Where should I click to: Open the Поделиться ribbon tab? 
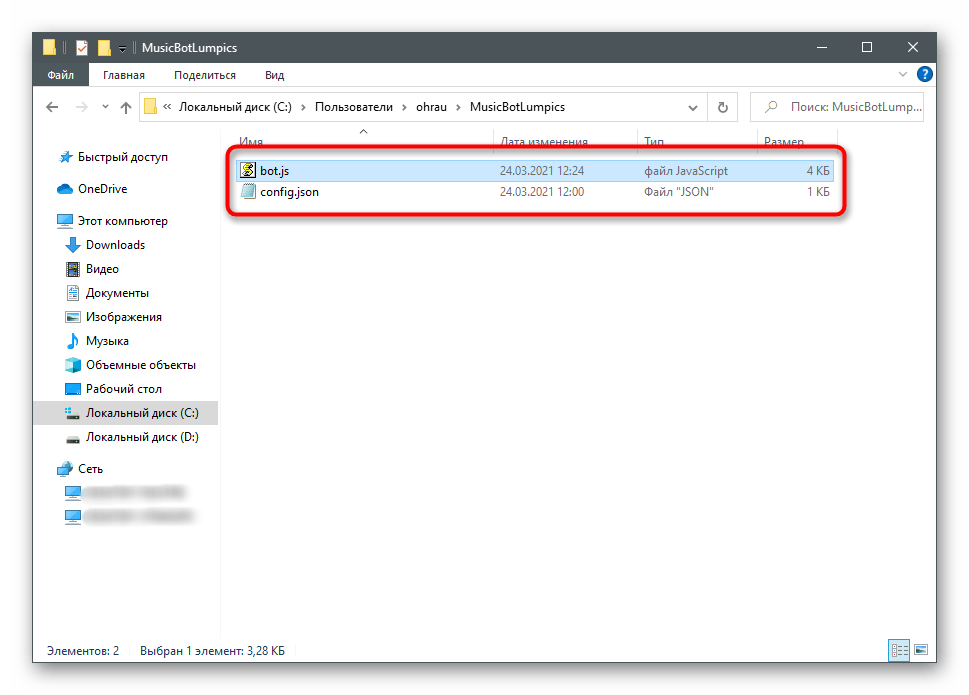(204, 75)
